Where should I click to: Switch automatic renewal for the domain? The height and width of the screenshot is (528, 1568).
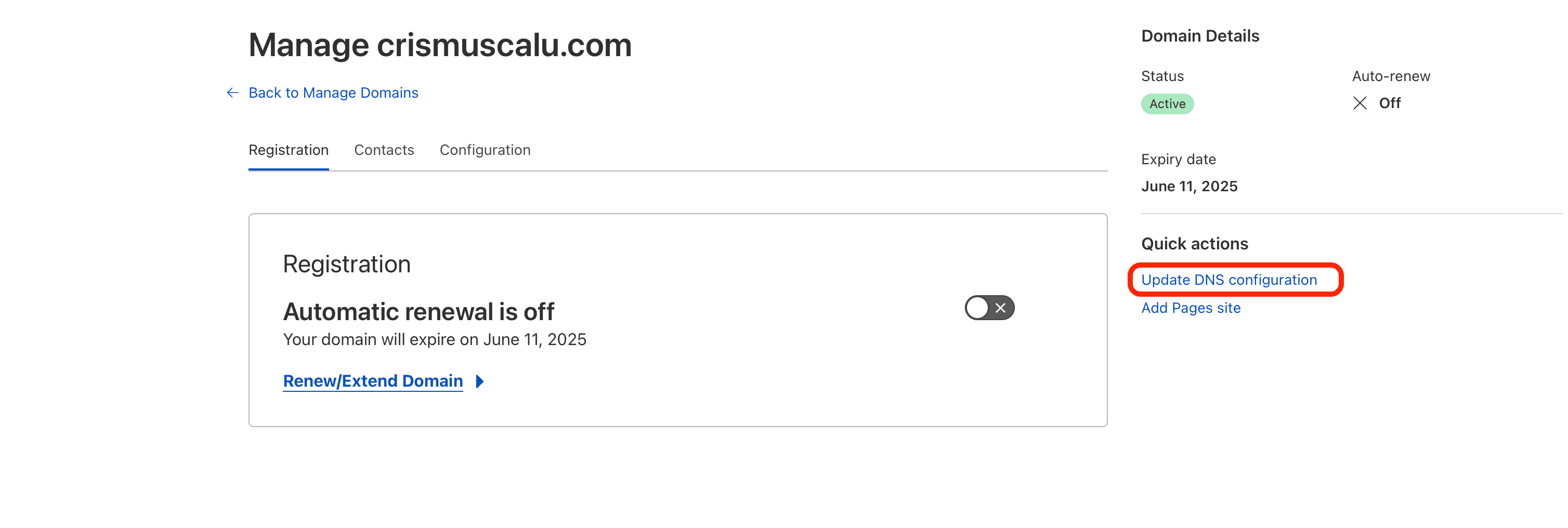click(988, 308)
